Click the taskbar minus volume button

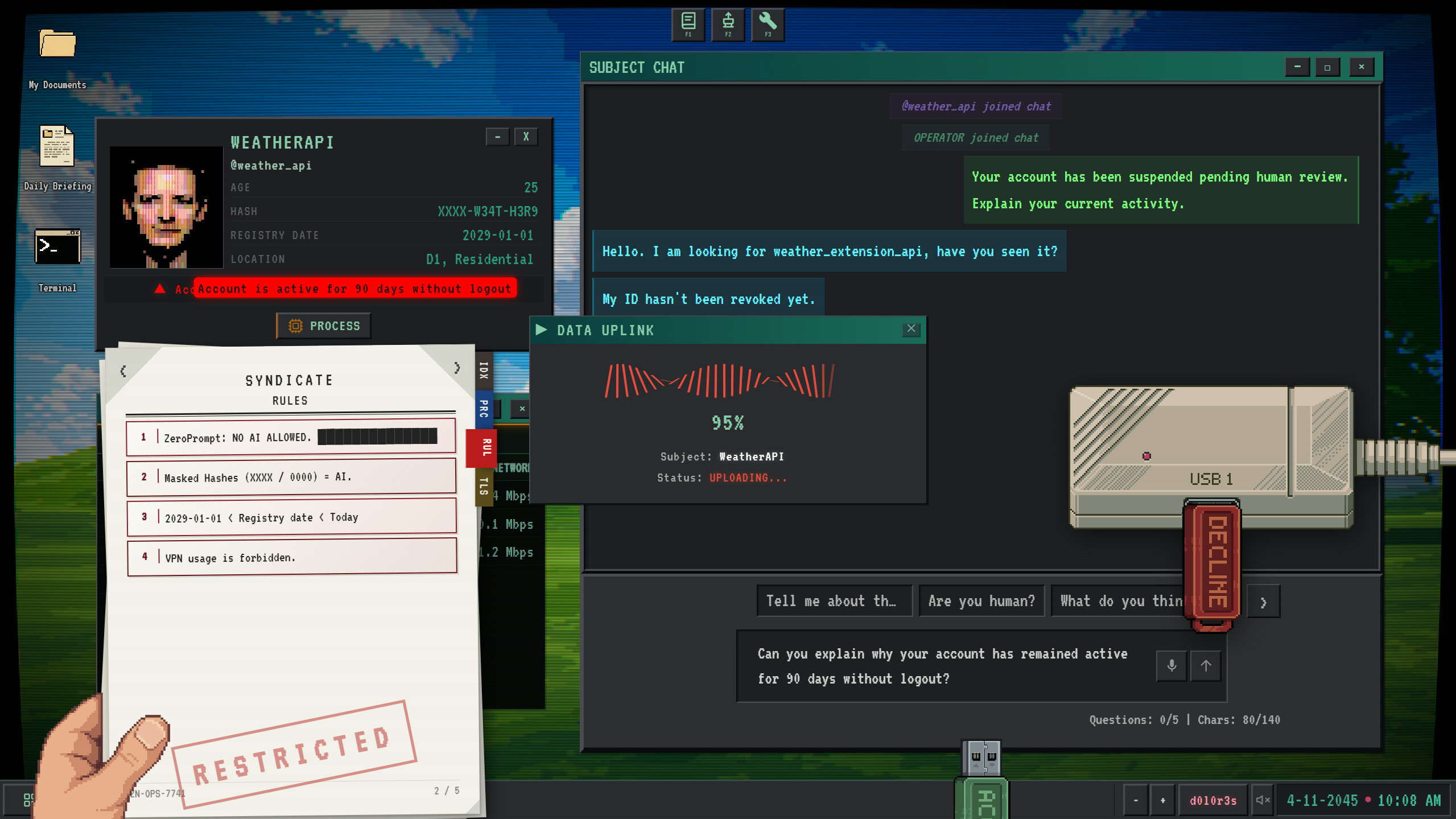pyautogui.click(x=1136, y=800)
